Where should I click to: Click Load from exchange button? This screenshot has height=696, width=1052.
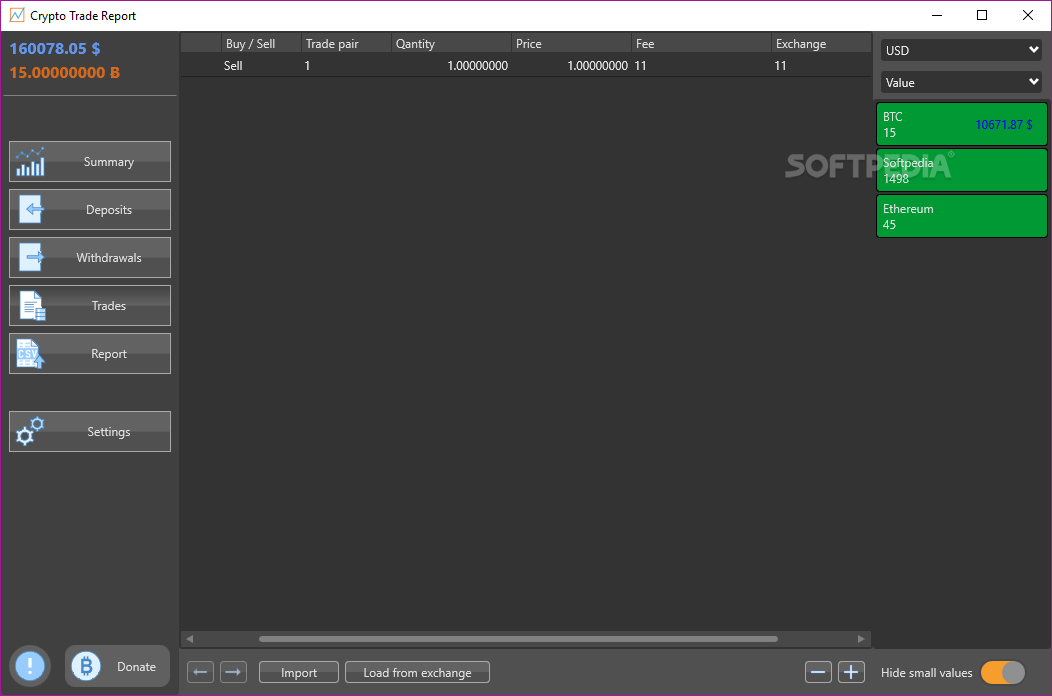pyautogui.click(x=417, y=672)
